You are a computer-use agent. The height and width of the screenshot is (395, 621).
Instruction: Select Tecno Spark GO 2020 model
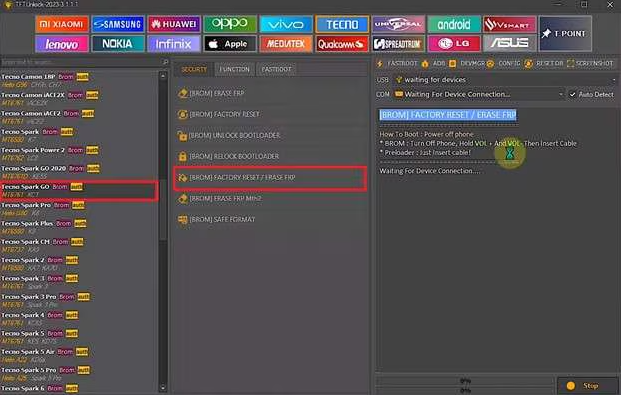(79, 172)
